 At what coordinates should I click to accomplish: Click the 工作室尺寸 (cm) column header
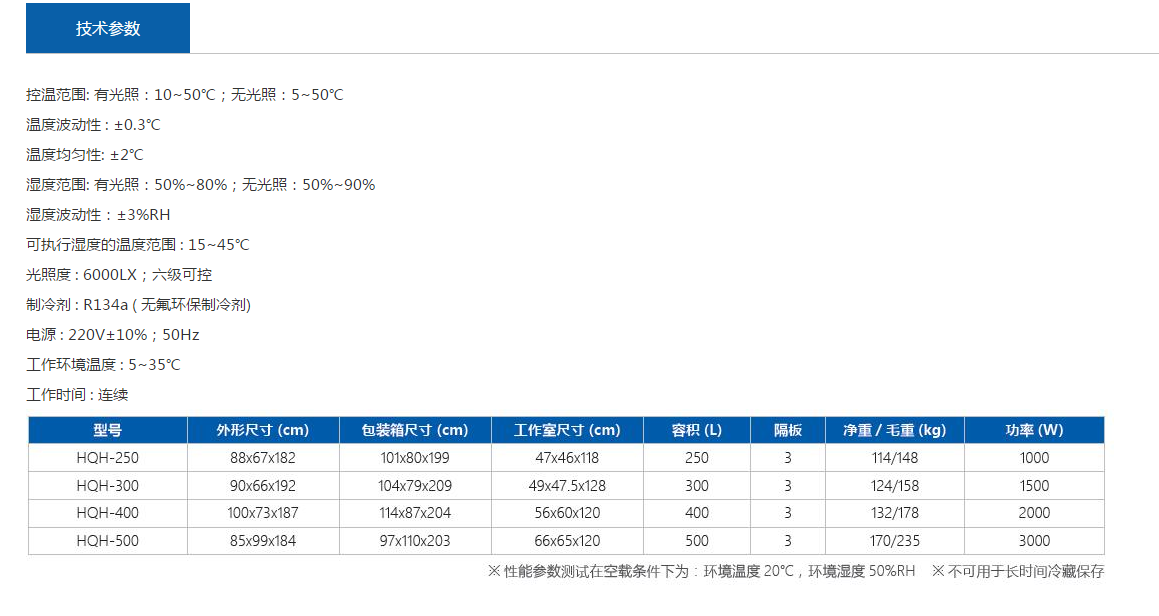pyautogui.click(x=568, y=430)
